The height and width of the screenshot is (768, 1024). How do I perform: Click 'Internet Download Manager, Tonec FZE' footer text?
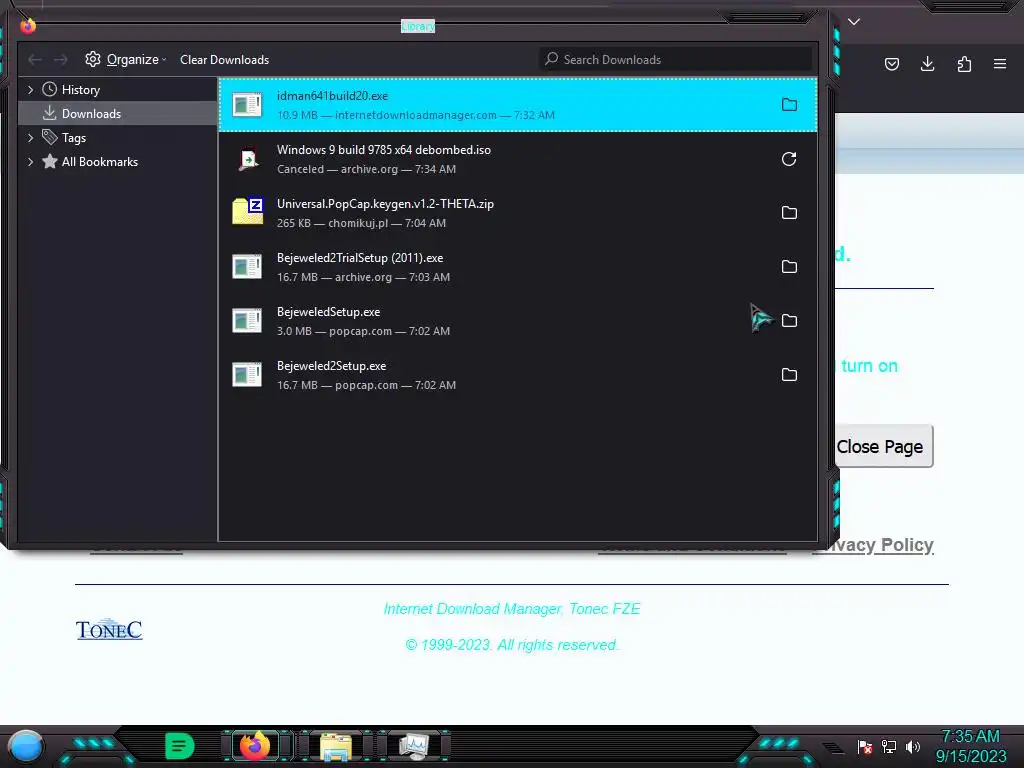click(511, 609)
